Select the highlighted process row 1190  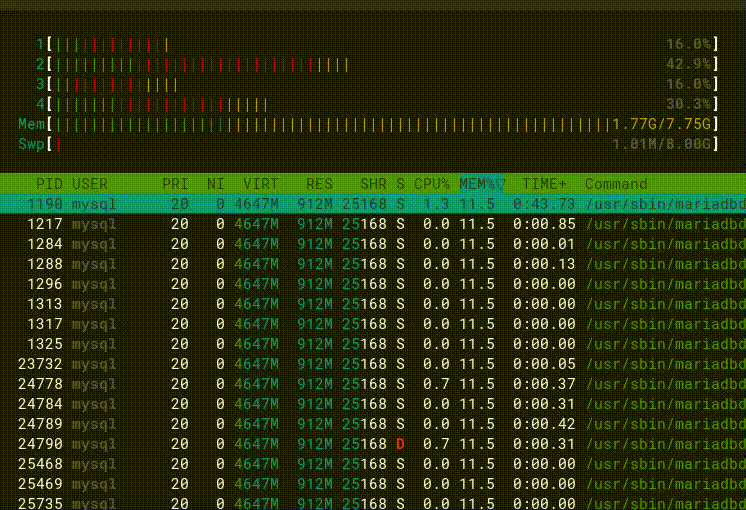pos(373,204)
